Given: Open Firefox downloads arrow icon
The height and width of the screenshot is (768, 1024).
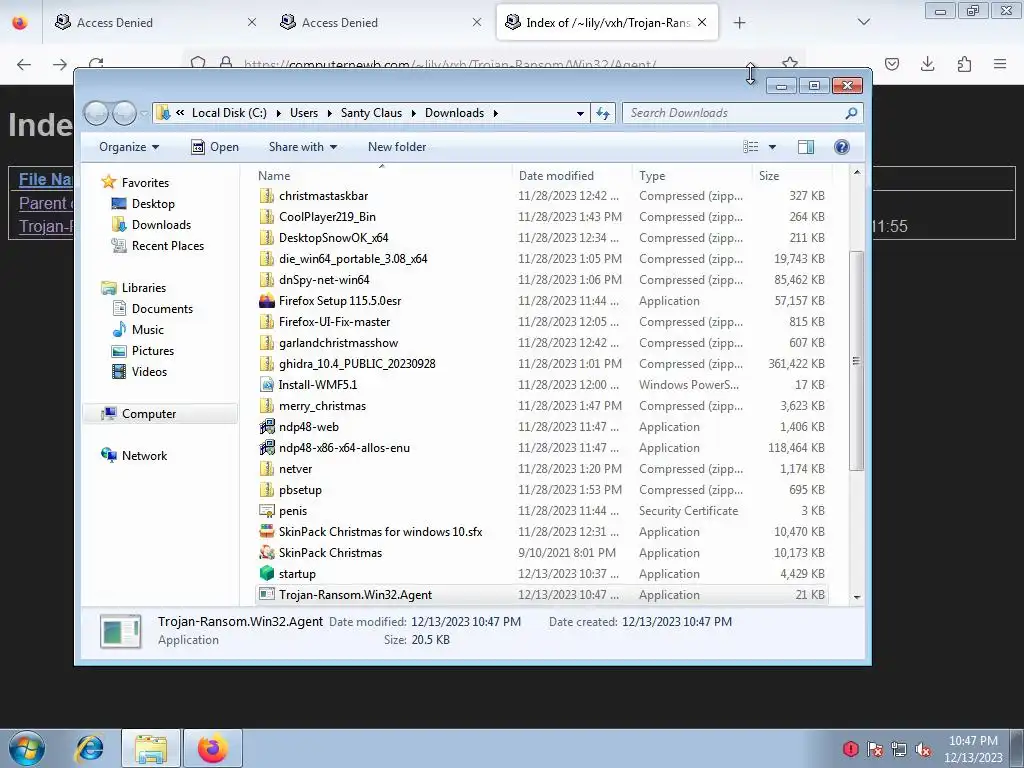Looking at the screenshot, I should (x=927, y=64).
